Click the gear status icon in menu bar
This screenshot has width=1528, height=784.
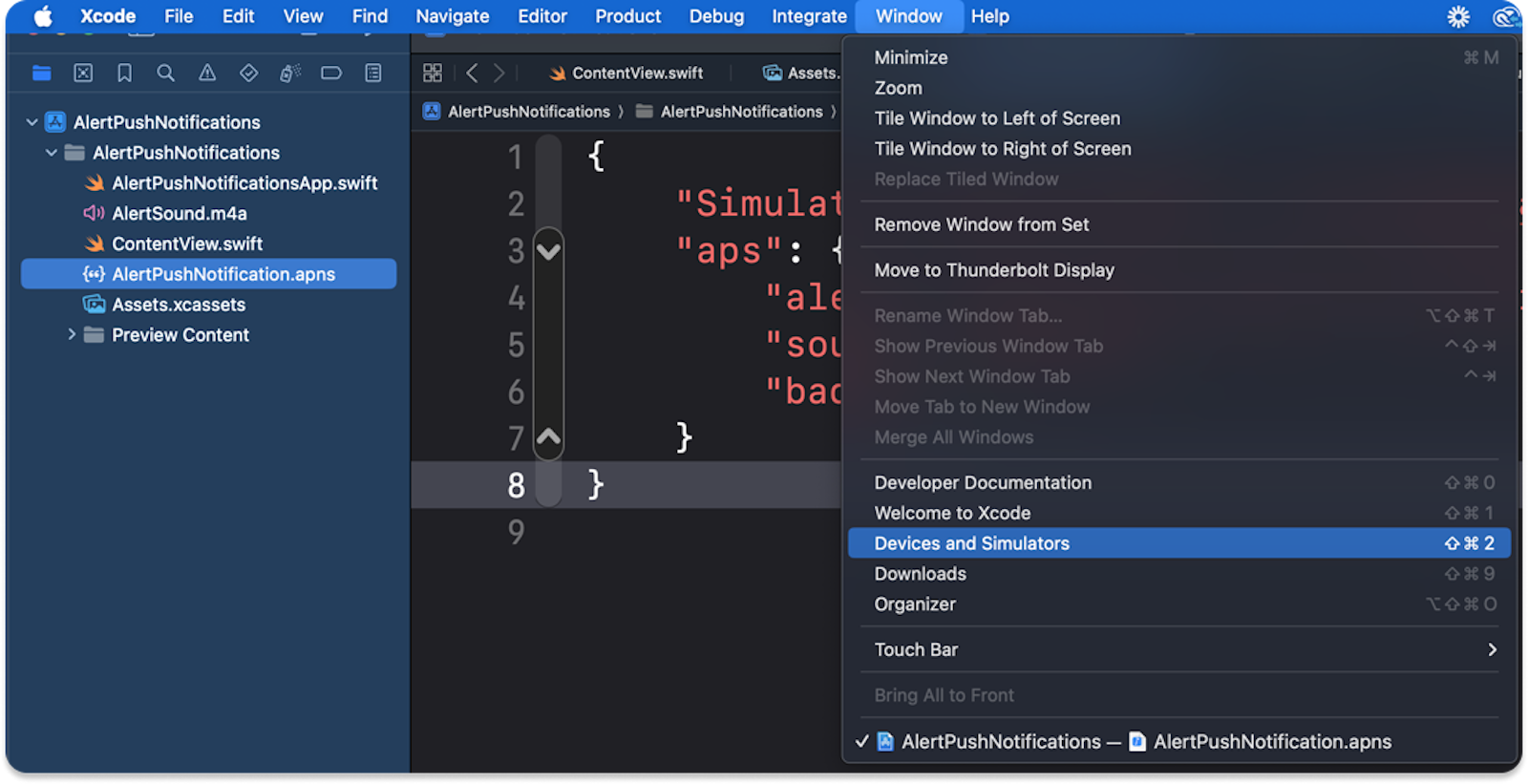pos(1458,16)
